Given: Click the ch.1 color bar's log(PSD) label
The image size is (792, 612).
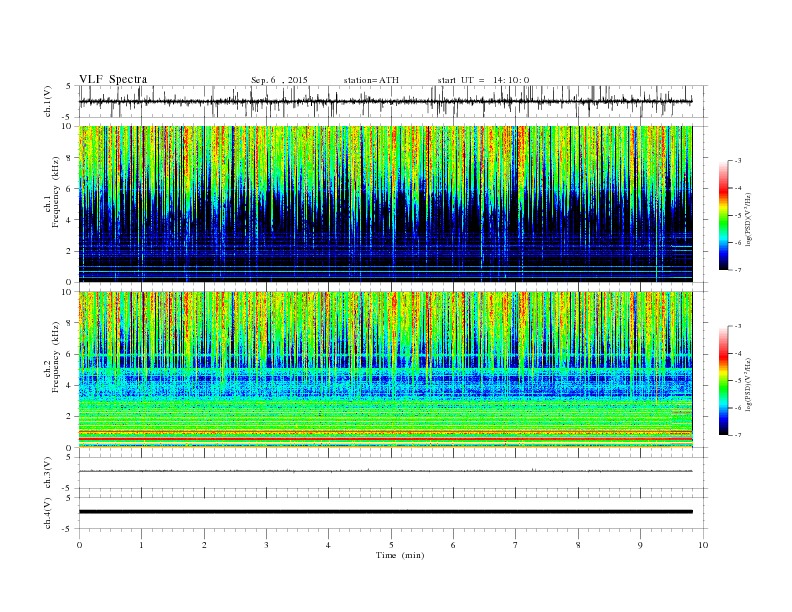Looking at the screenshot, I should (748, 220).
